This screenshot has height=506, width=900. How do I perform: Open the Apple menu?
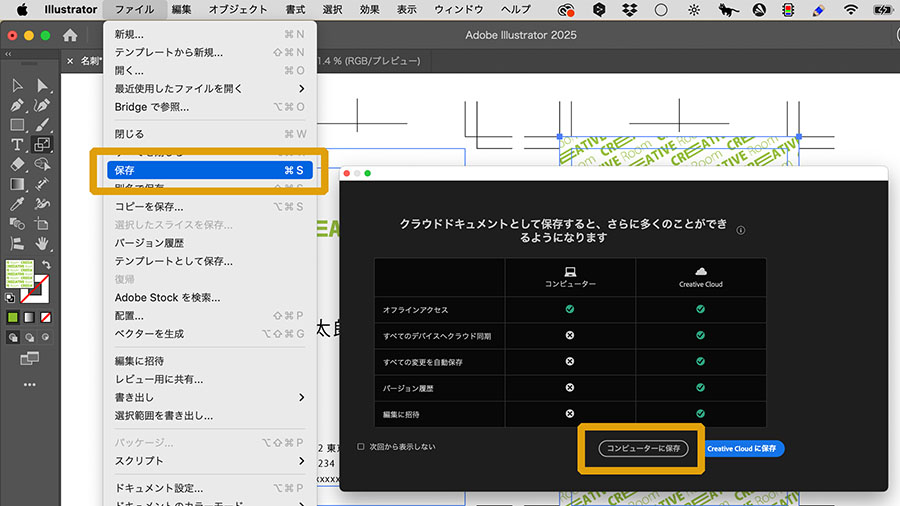pos(22,10)
